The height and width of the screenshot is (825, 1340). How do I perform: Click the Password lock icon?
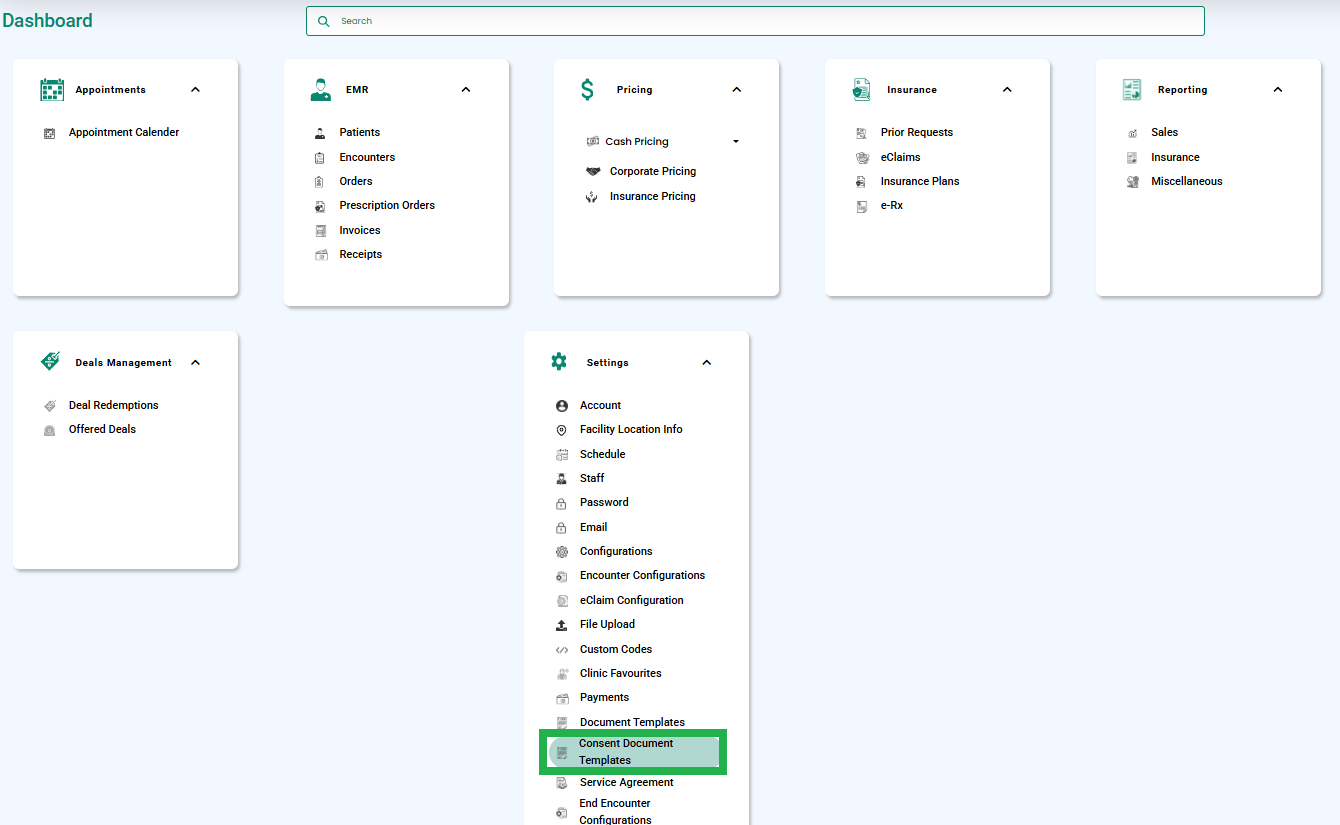561,503
